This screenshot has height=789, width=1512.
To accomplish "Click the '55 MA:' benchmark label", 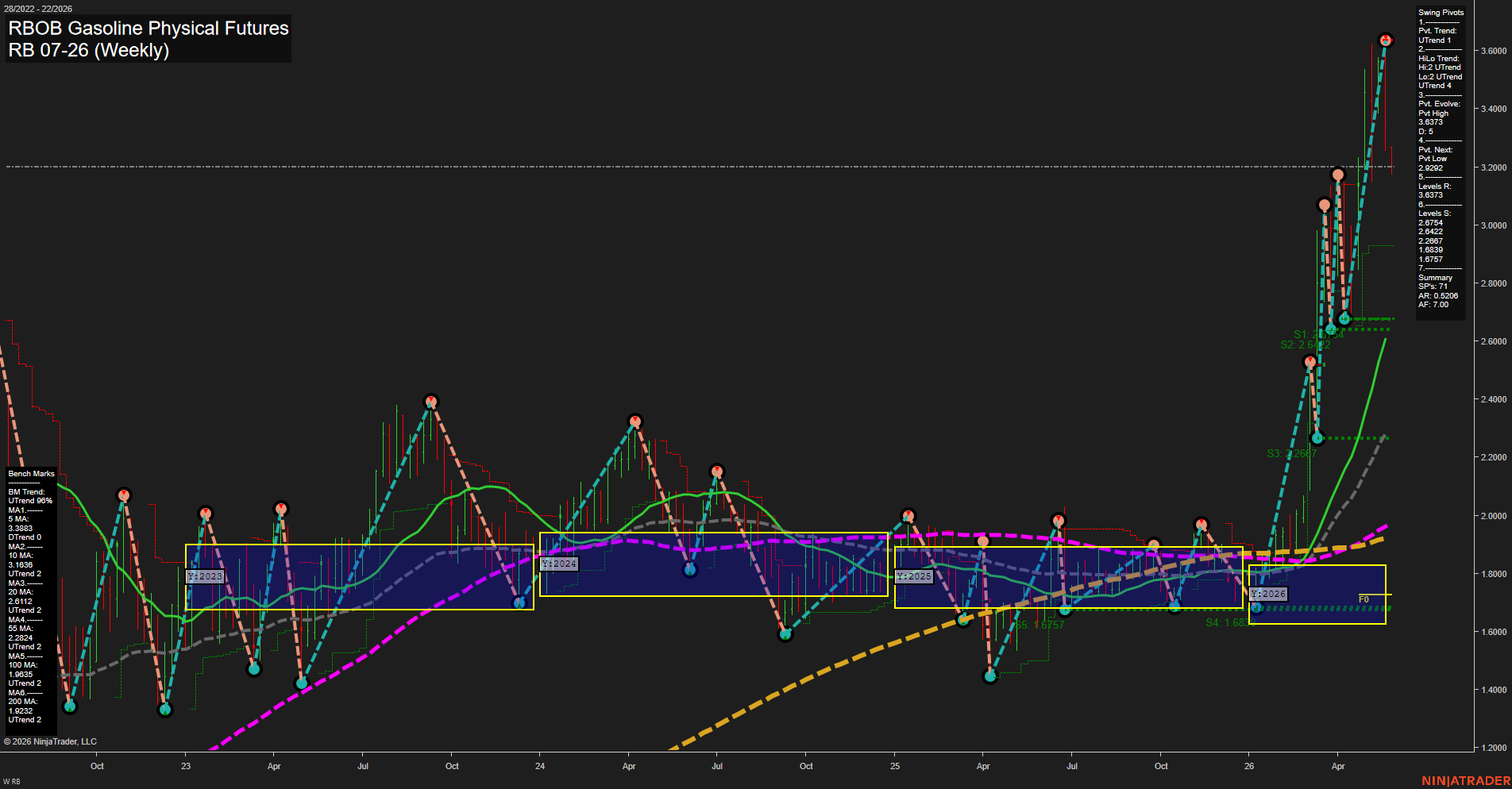I will pyautogui.click(x=21, y=629).
